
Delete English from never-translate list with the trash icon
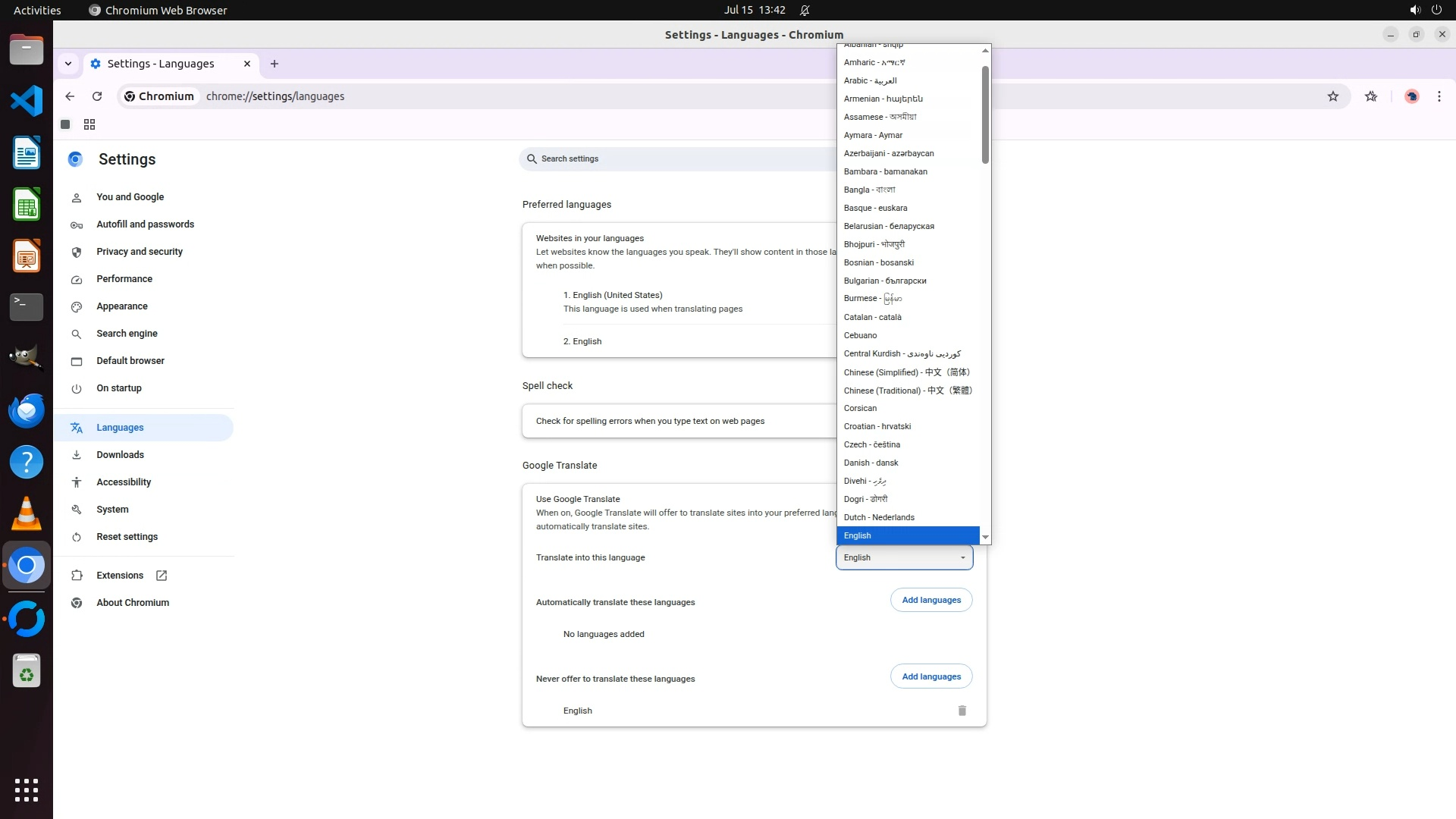tap(962, 711)
